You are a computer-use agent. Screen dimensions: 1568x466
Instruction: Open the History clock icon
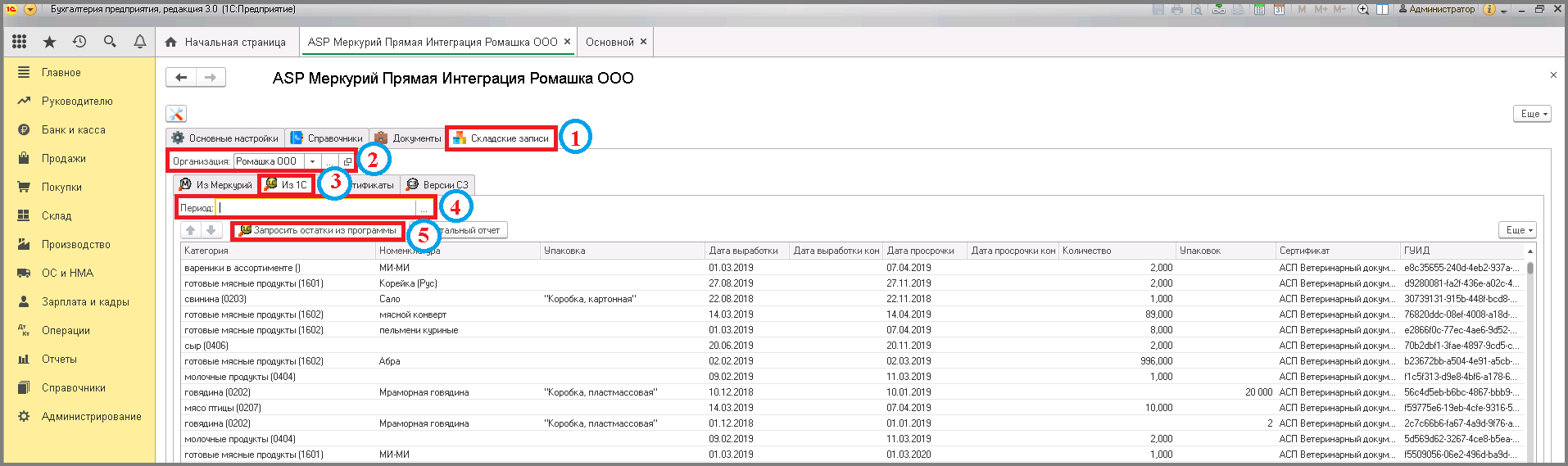click(79, 41)
